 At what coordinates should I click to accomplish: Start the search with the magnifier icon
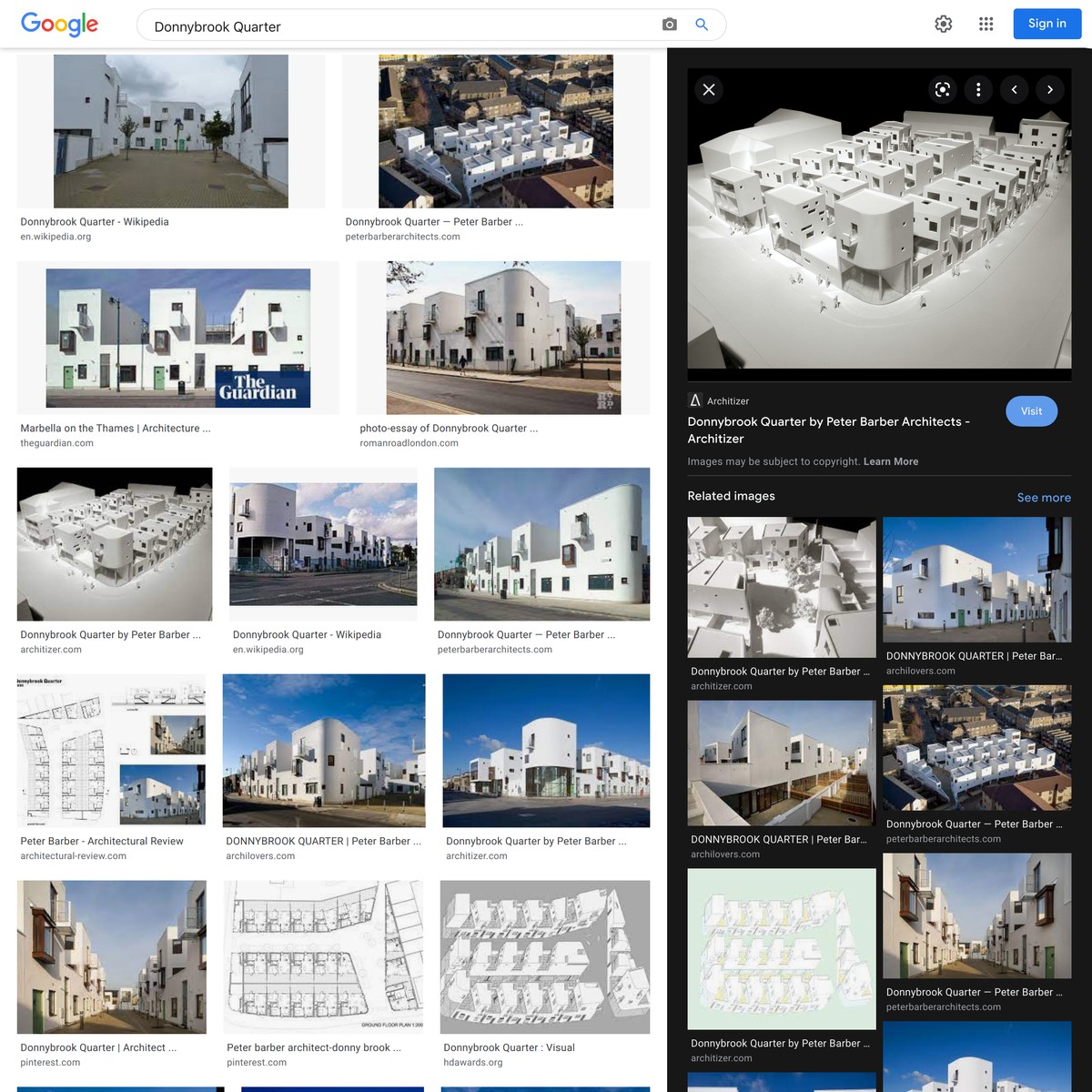point(701,25)
